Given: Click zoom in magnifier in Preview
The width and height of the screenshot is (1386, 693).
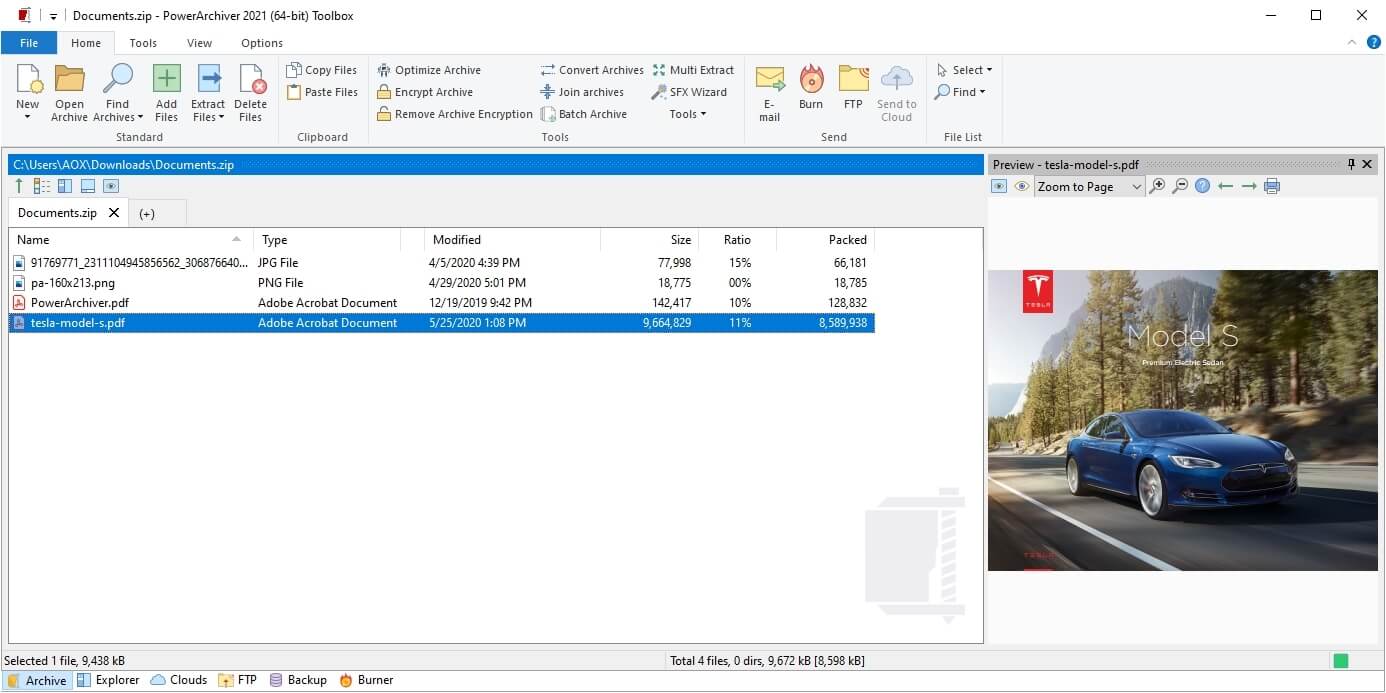Looking at the screenshot, I should pyautogui.click(x=1157, y=186).
